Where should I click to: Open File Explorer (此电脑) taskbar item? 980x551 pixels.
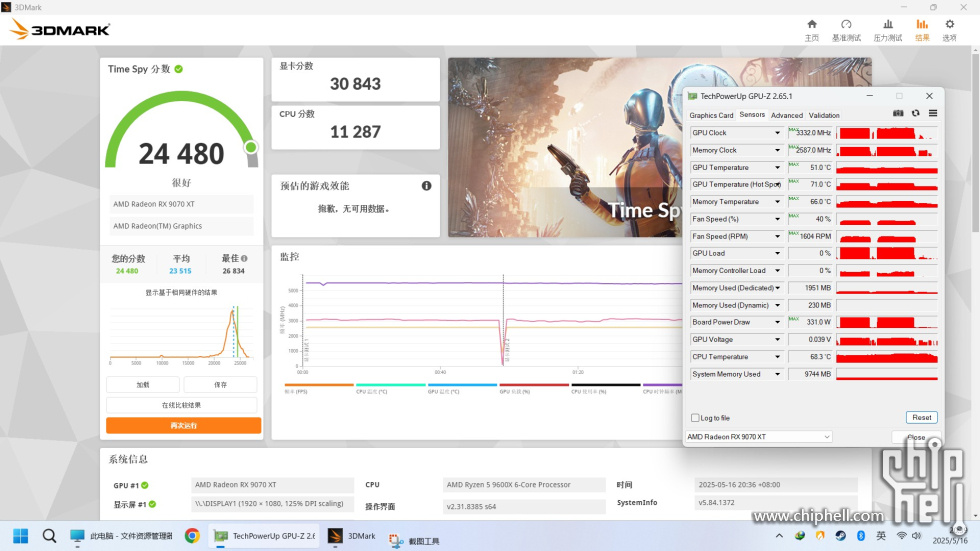click(121, 536)
